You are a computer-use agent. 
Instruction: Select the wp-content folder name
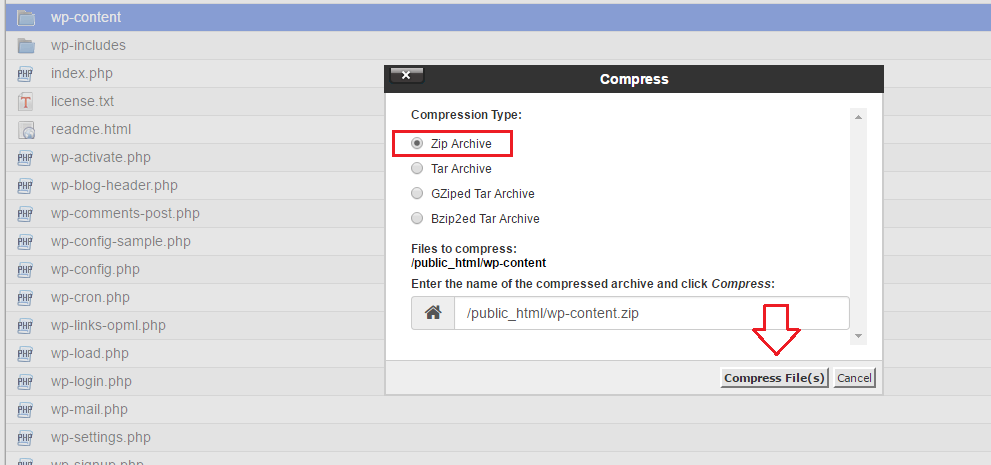pos(86,18)
